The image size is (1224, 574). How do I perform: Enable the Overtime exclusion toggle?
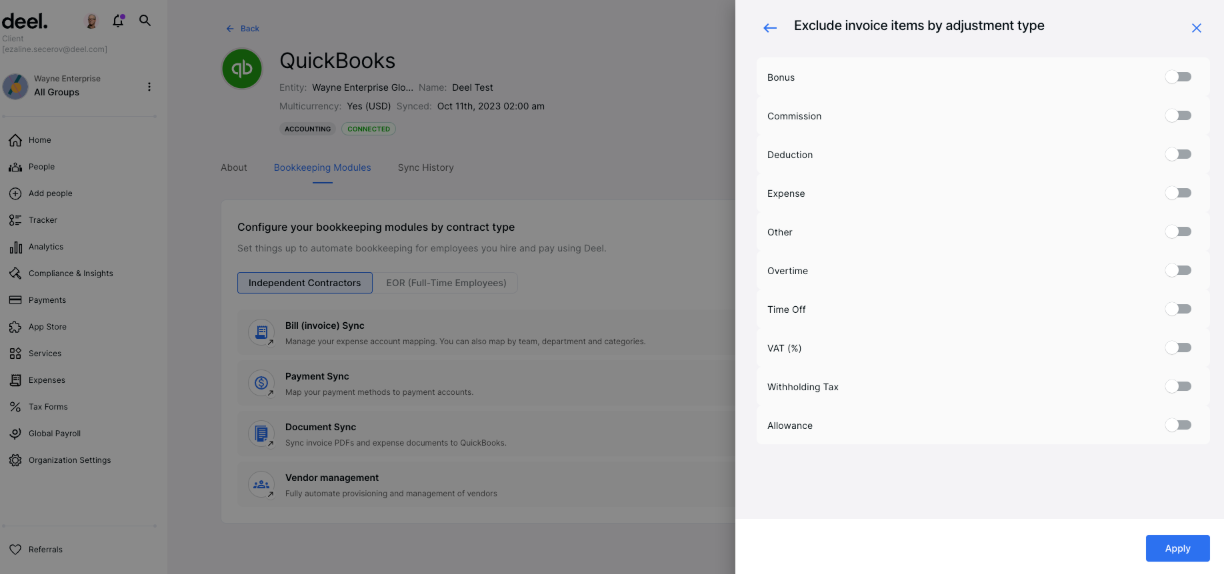(x=1178, y=270)
